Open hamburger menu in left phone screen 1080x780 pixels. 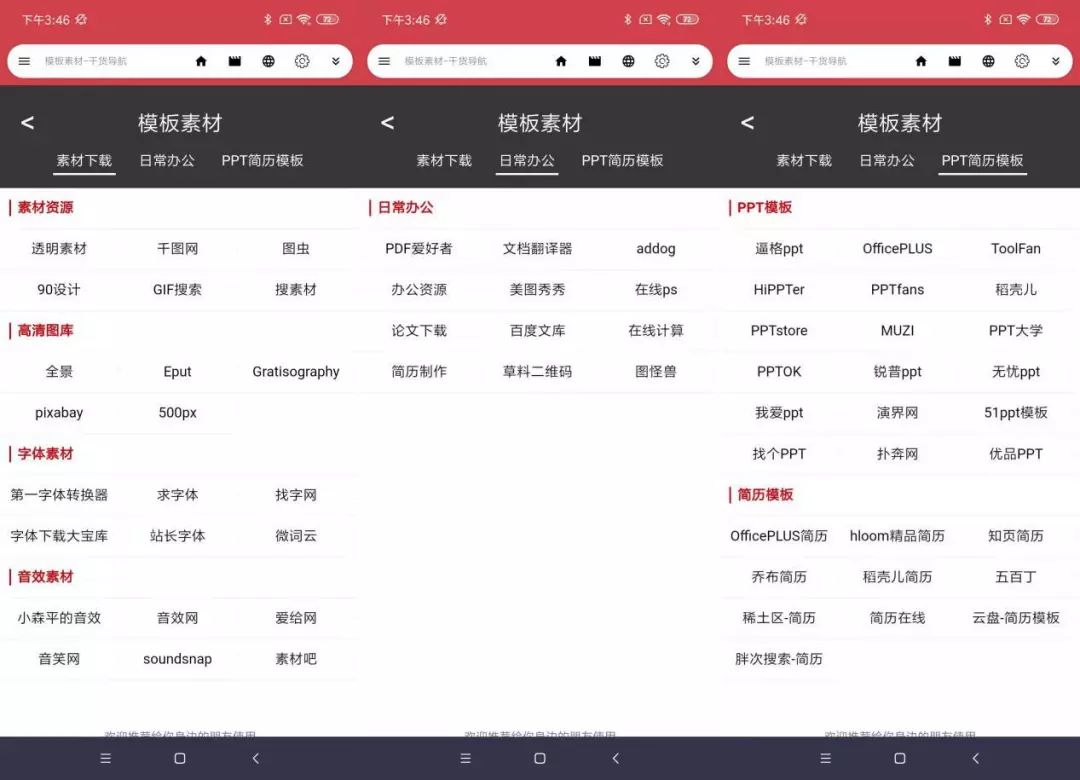coord(24,61)
